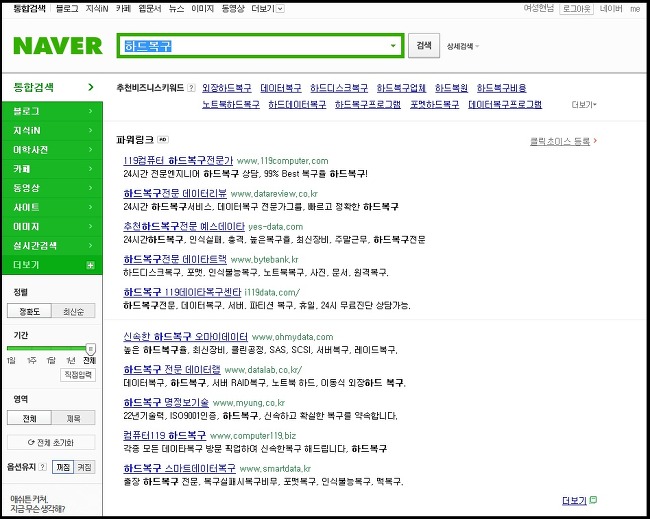The width and height of the screenshot is (650, 519).
Task: Open the 사이트 sidebar tab
Action: tap(52, 207)
